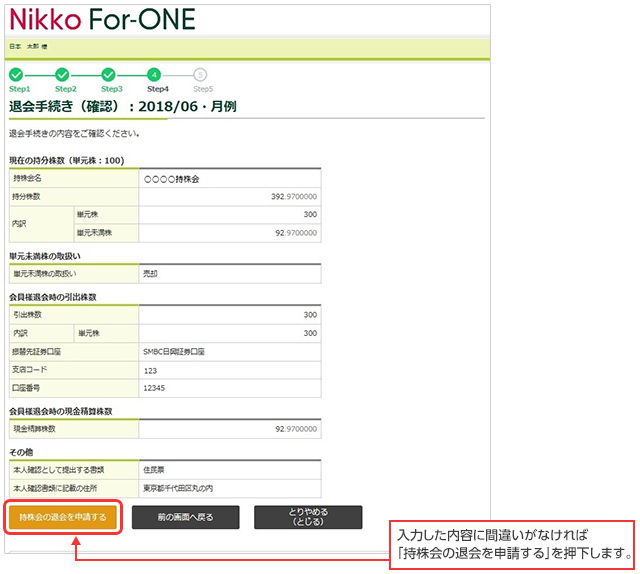Select the 口座番号 value 12345

(x=155, y=388)
